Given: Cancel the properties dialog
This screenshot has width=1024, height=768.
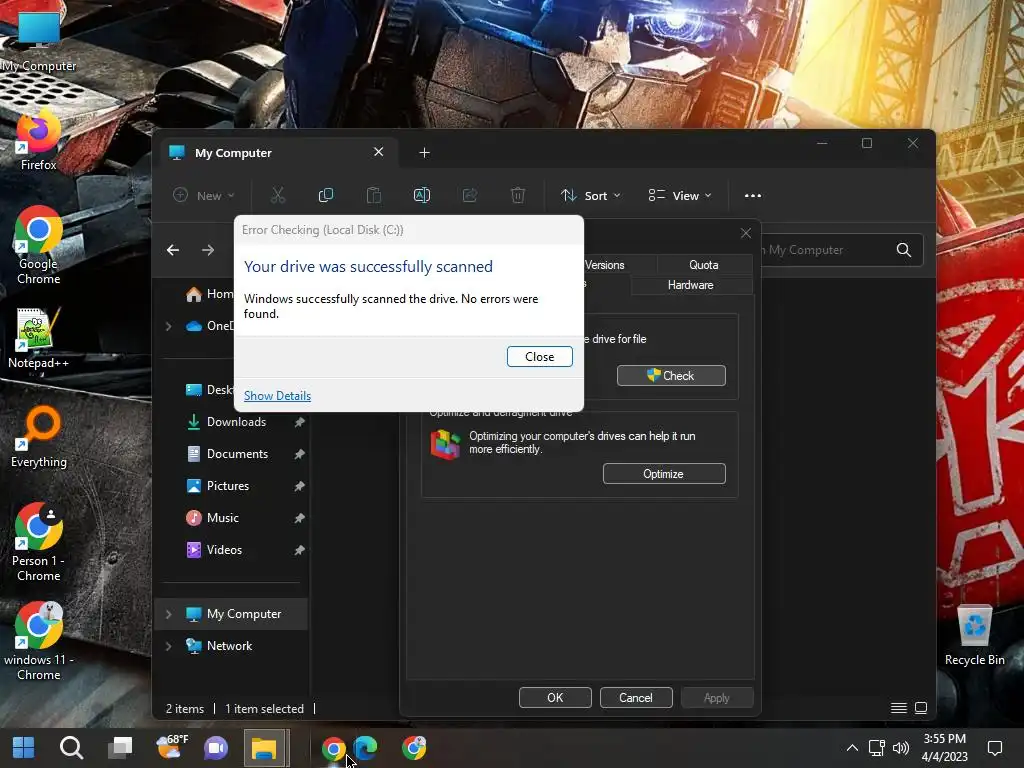Looking at the screenshot, I should click(635, 697).
